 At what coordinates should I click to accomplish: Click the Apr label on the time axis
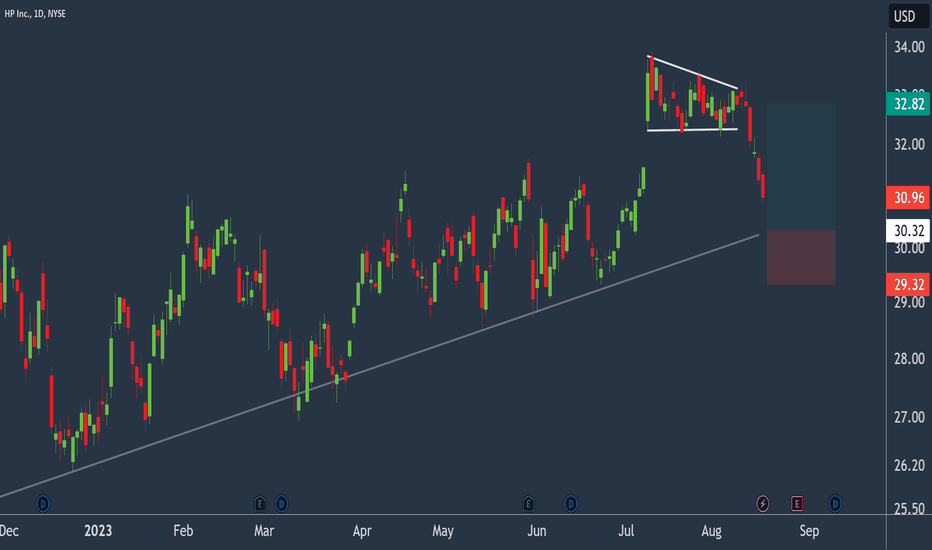tap(362, 530)
